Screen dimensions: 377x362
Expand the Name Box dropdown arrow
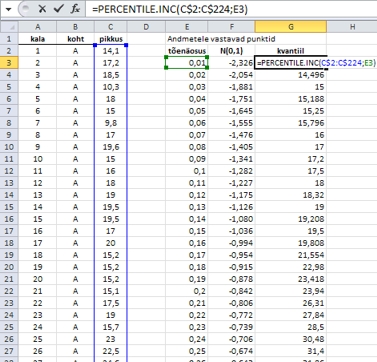(8, 9)
